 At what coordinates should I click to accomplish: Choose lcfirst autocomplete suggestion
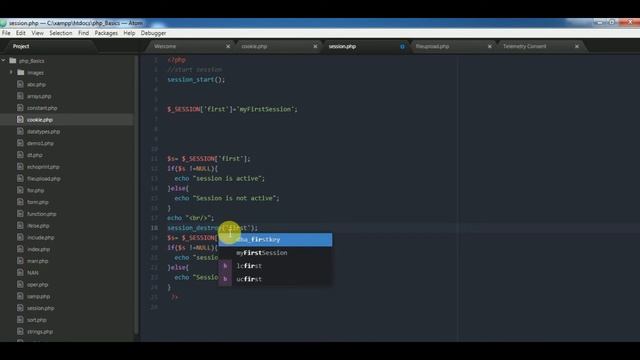[x=276, y=266]
